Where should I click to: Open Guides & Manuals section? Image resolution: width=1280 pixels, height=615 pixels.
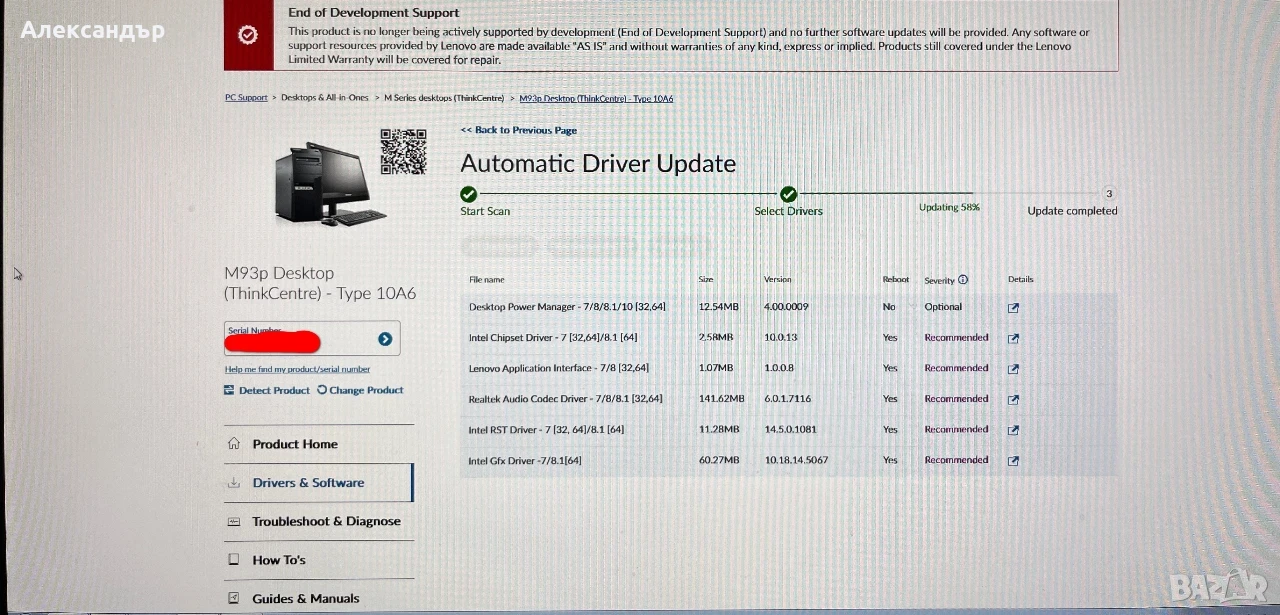tap(306, 599)
